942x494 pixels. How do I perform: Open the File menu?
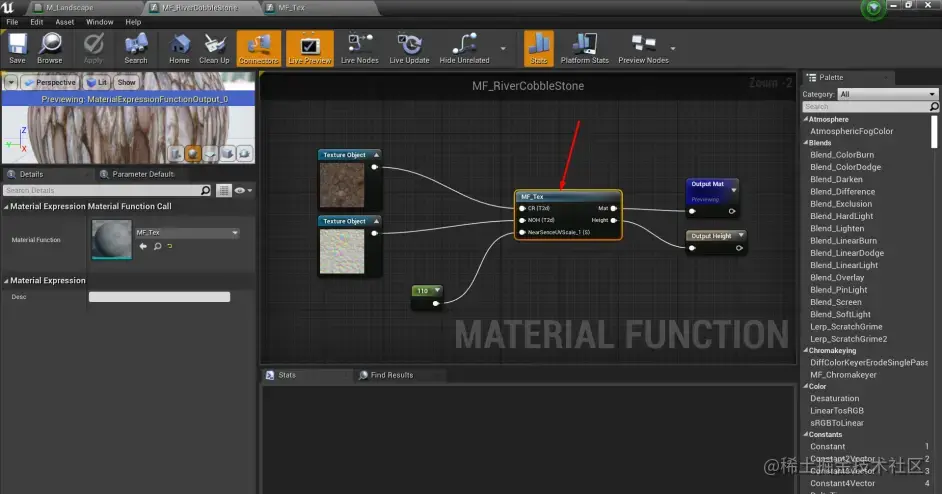(12, 22)
